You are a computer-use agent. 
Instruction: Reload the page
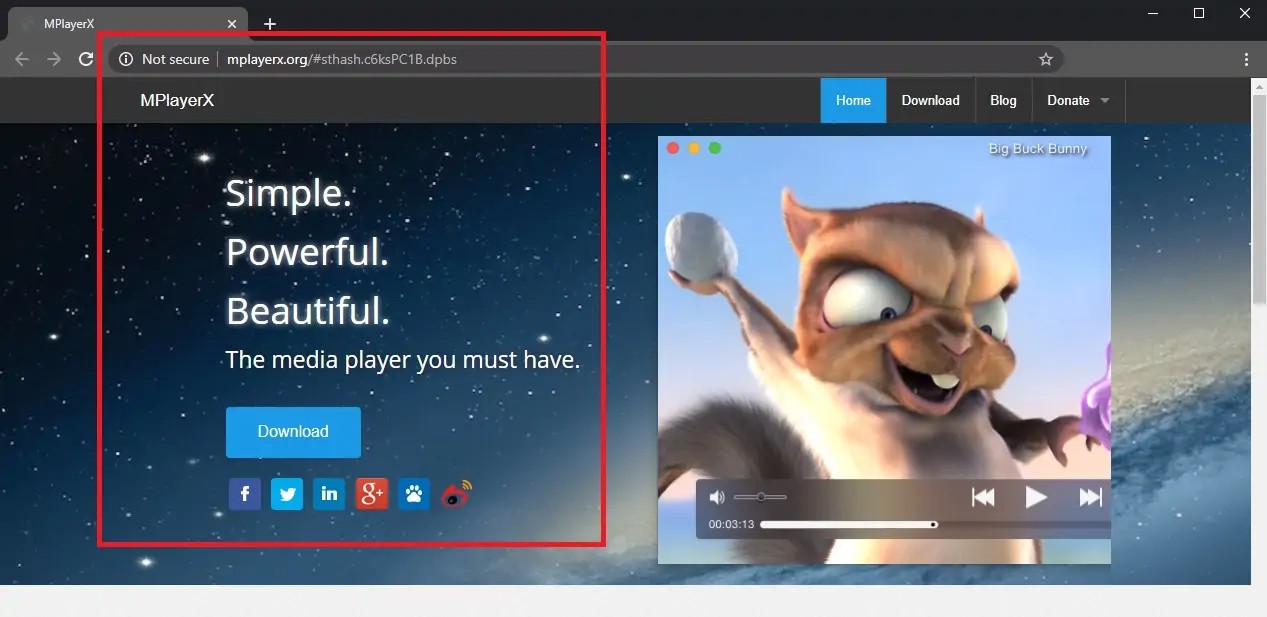tap(86, 59)
